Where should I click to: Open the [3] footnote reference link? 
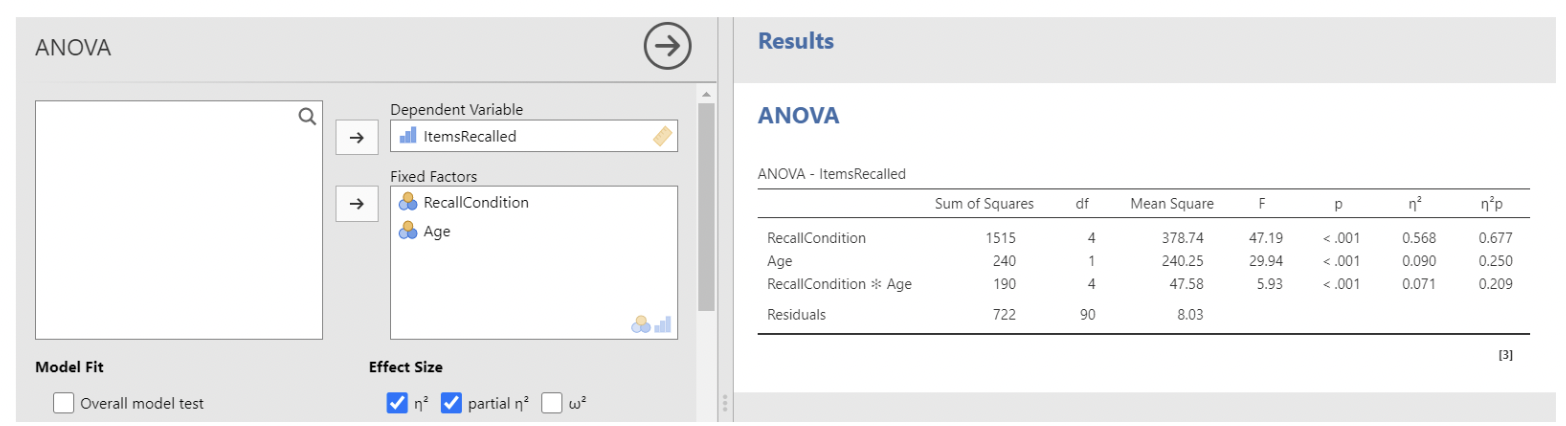point(1505,355)
